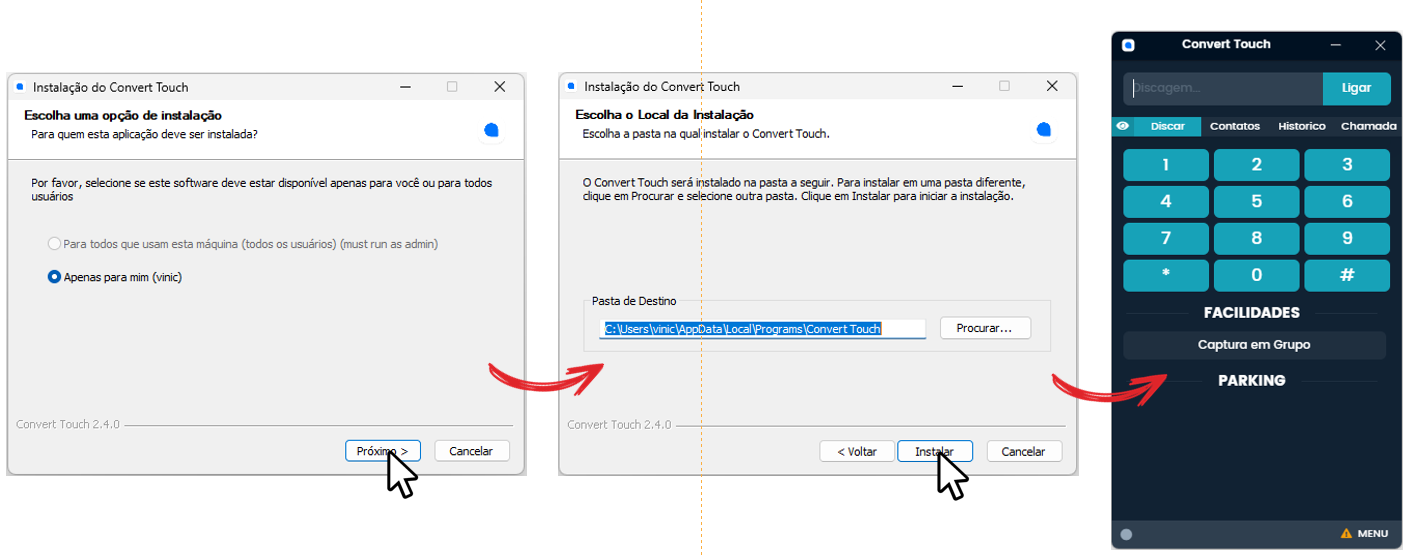Screen dimensions: 1410x557
Task: Dial digit 9 on the keypad
Action: pos(1347,238)
